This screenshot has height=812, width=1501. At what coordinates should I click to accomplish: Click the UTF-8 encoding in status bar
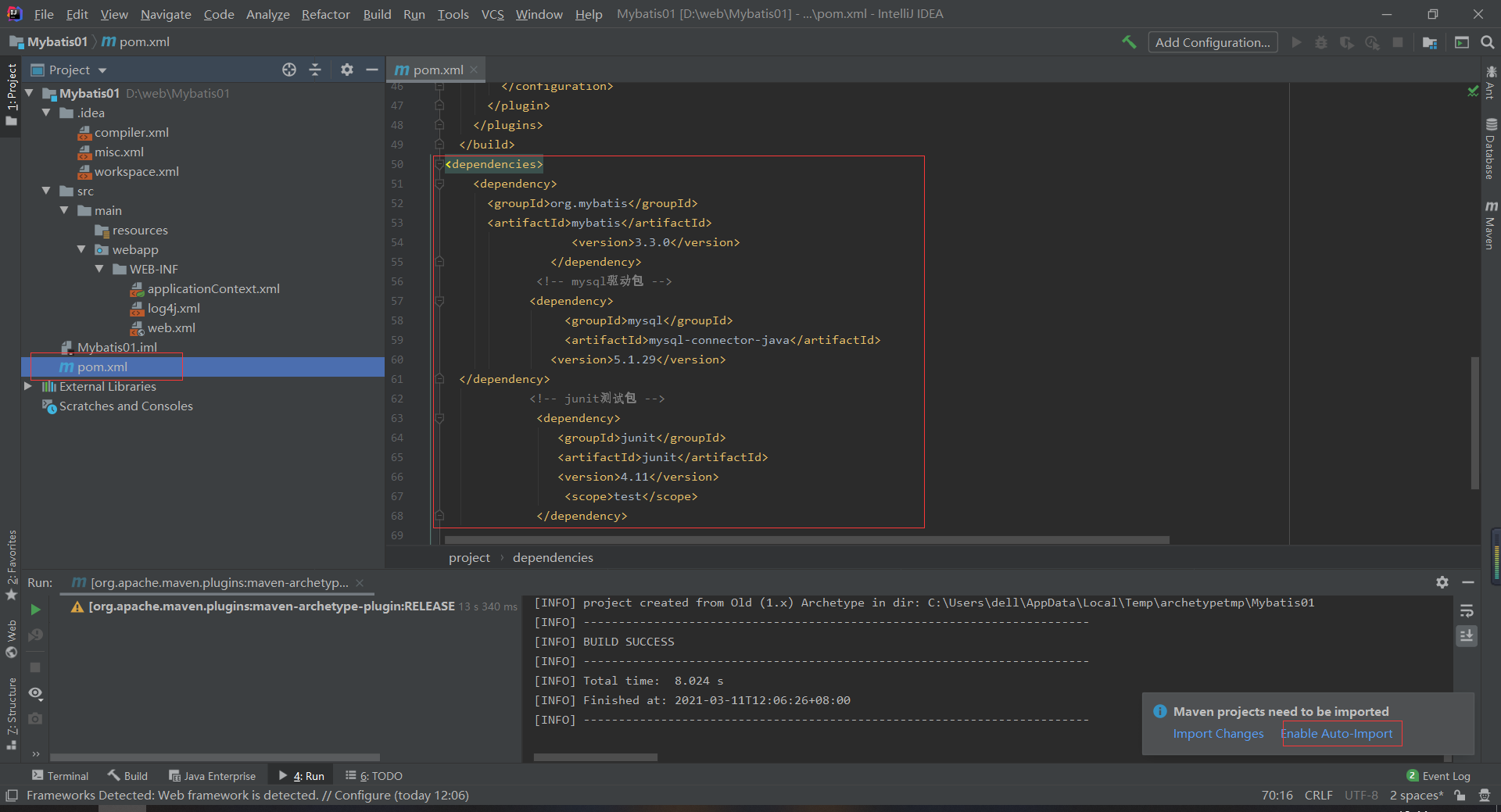coord(1361,796)
